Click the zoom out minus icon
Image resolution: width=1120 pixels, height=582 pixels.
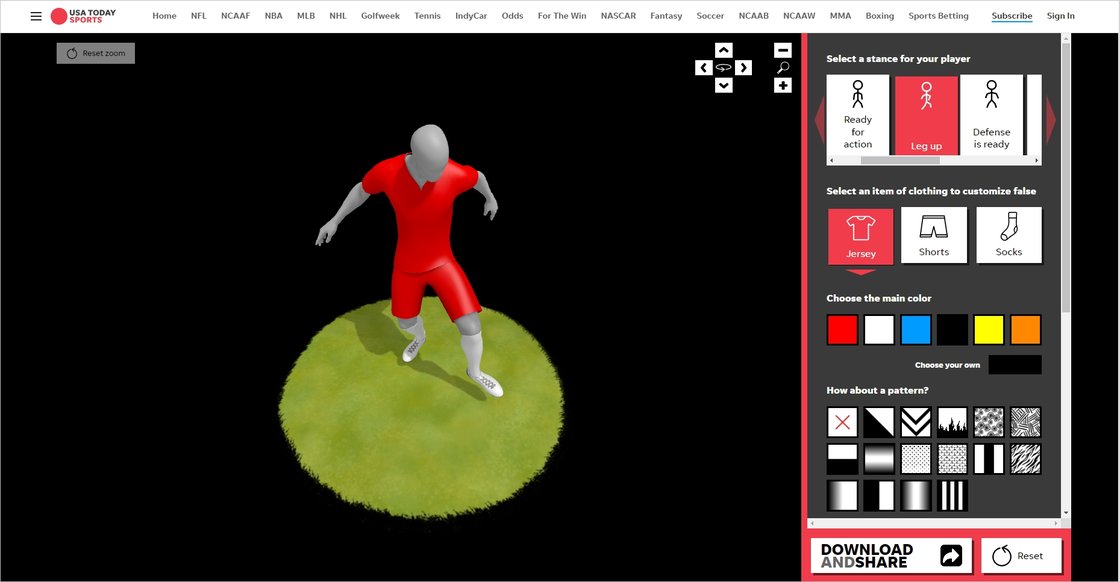point(783,50)
